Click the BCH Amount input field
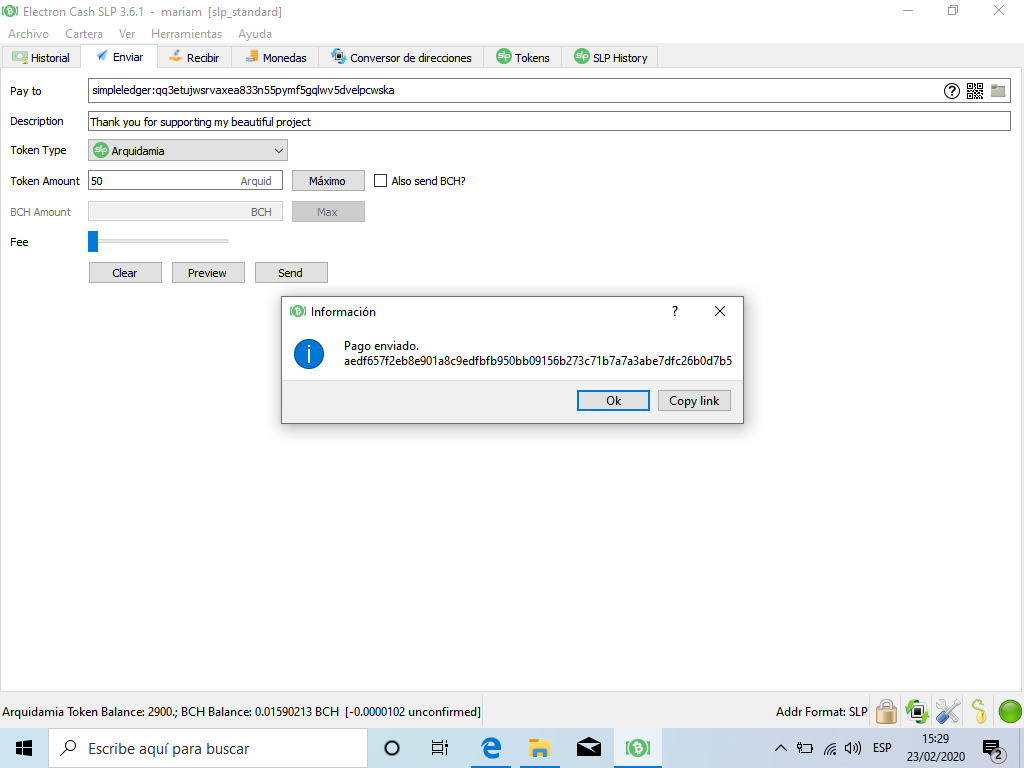The width and height of the screenshot is (1024, 768). point(185,212)
